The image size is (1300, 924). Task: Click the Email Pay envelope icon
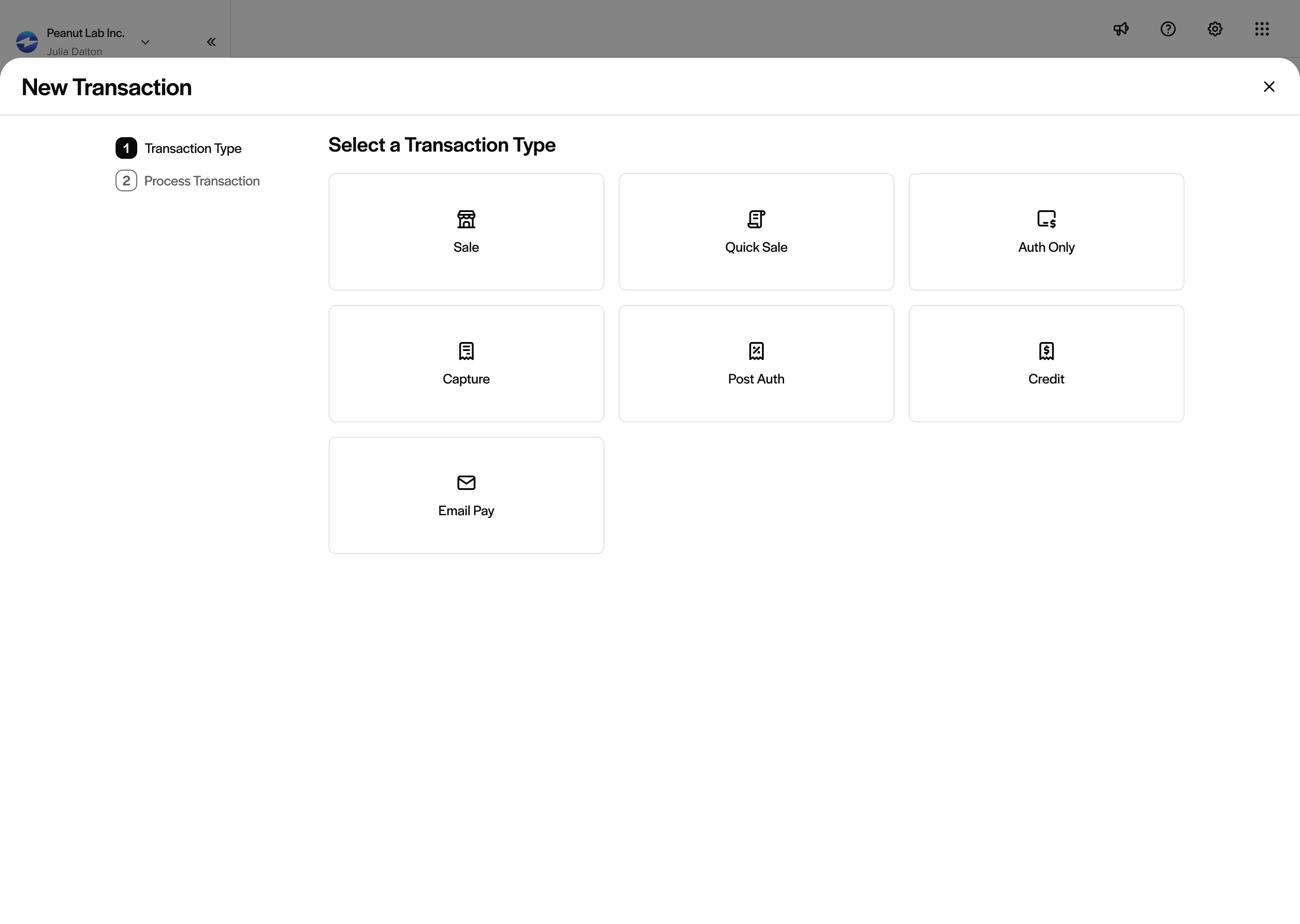pos(466,482)
